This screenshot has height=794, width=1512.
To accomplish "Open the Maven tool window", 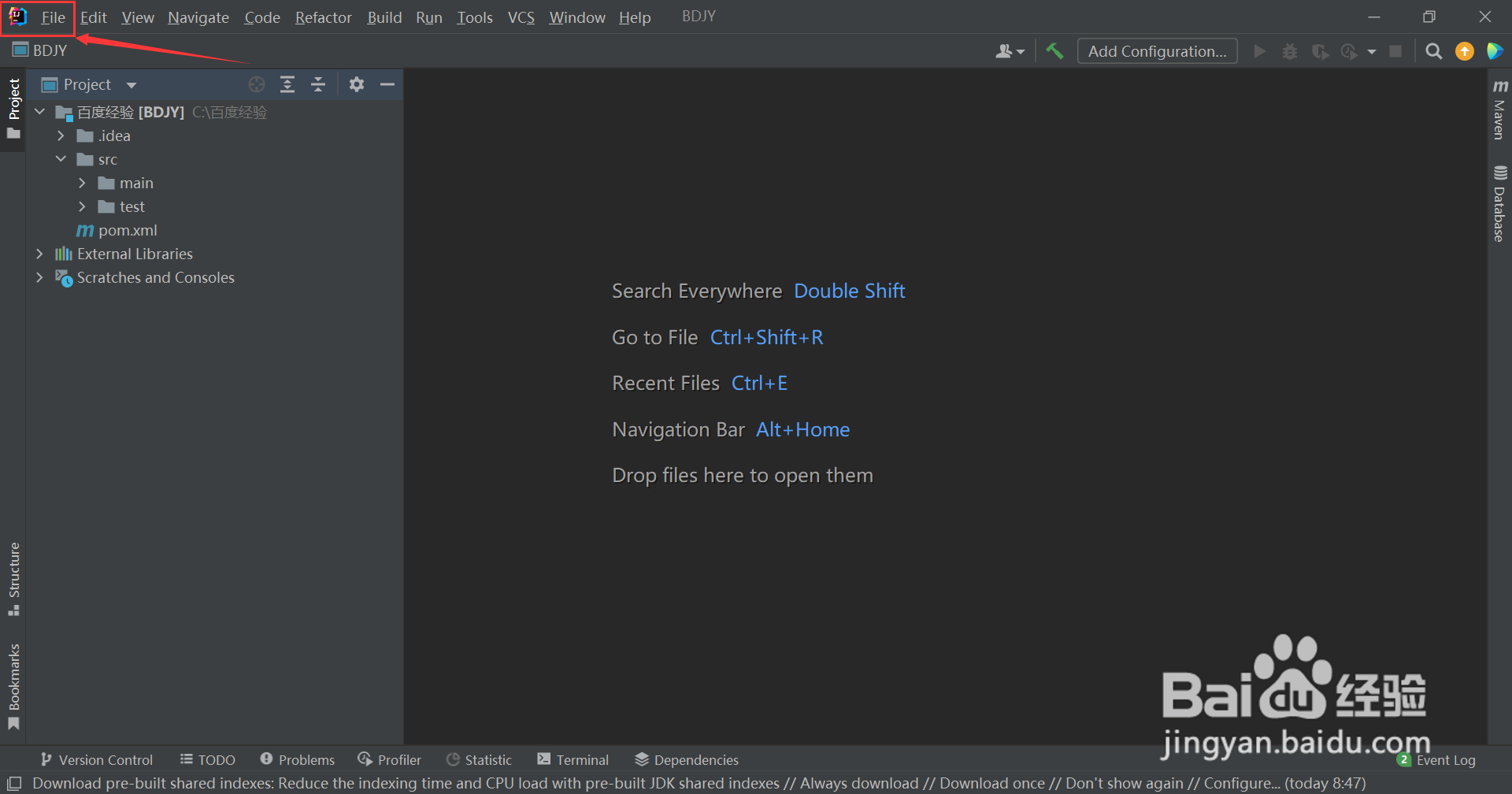I will (1499, 109).
